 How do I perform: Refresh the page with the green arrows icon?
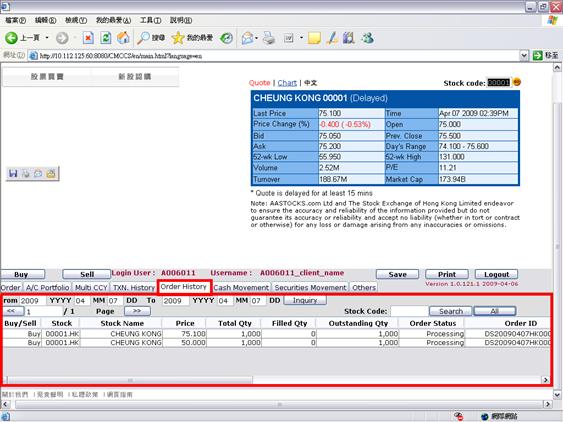tap(106, 38)
